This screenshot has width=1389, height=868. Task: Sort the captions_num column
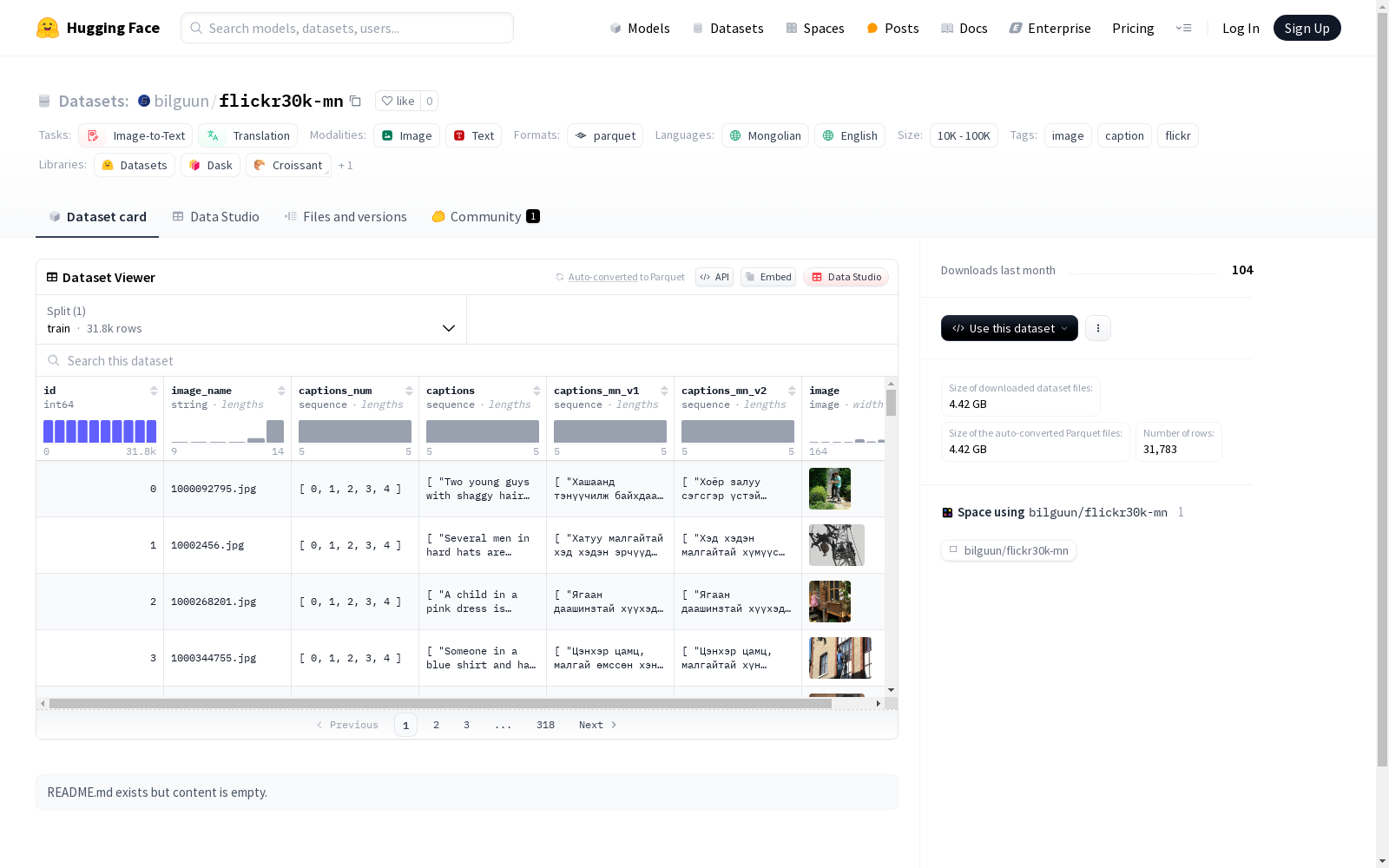click(x=409, y=391)
